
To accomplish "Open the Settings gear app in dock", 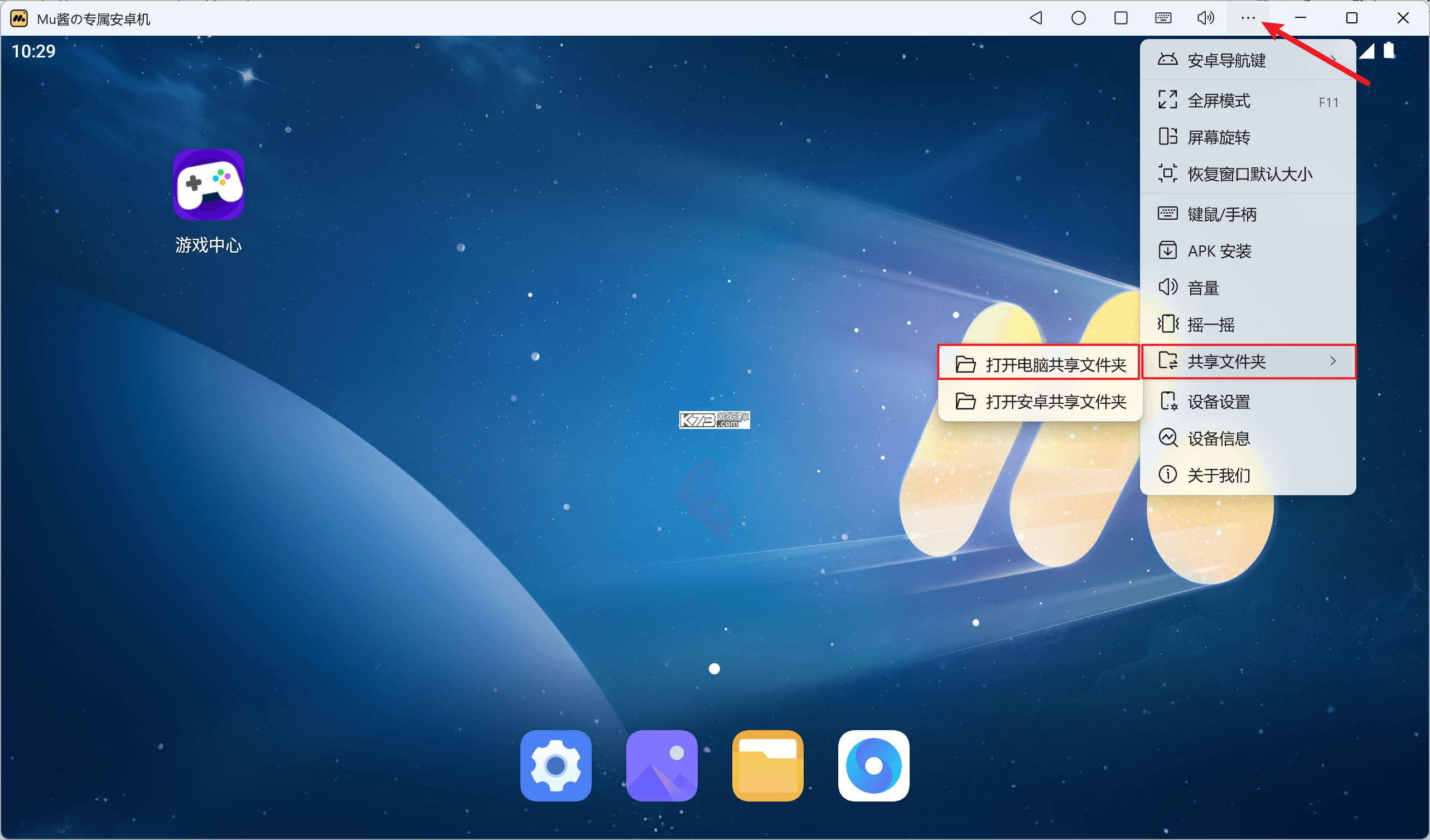I will pos(555,766).
